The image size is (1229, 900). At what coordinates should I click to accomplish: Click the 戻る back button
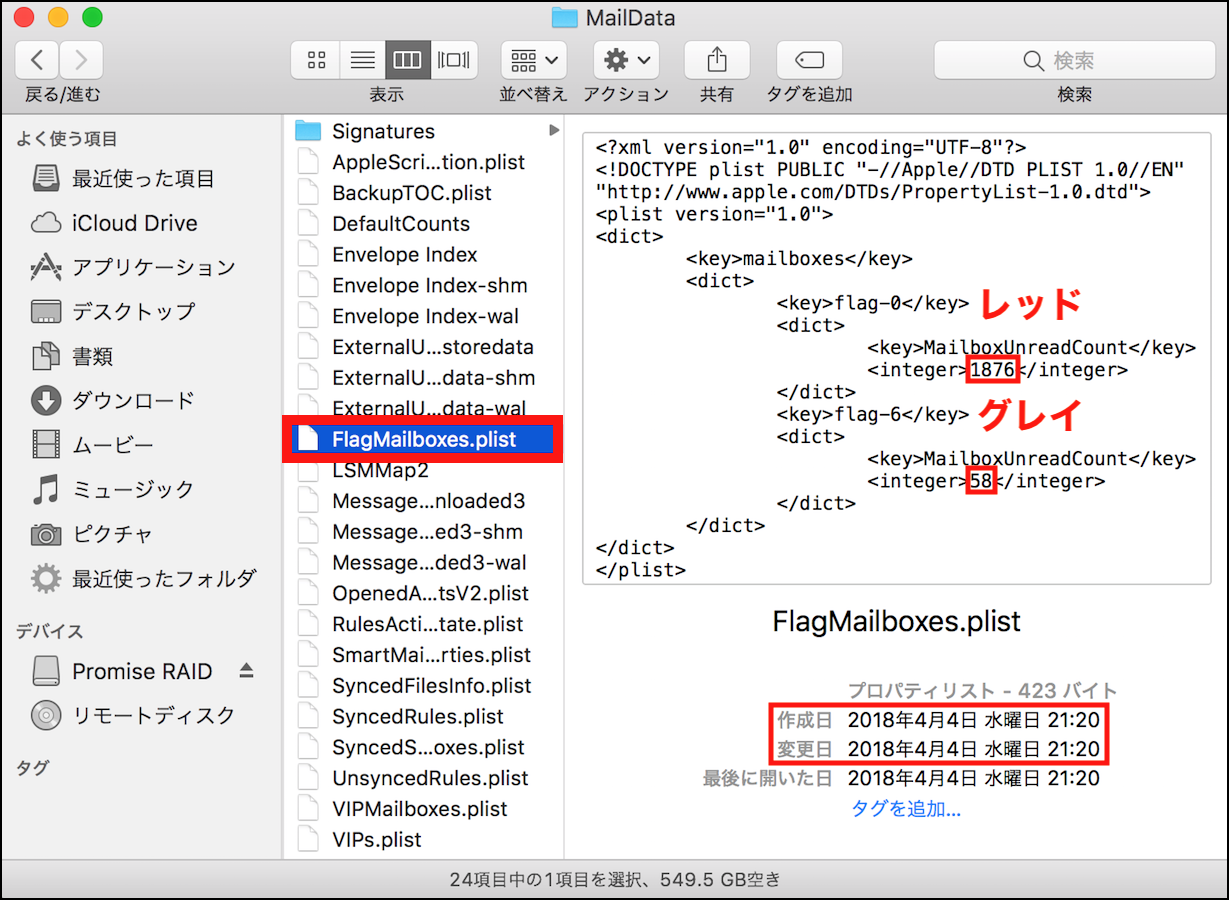click(35, 59)
